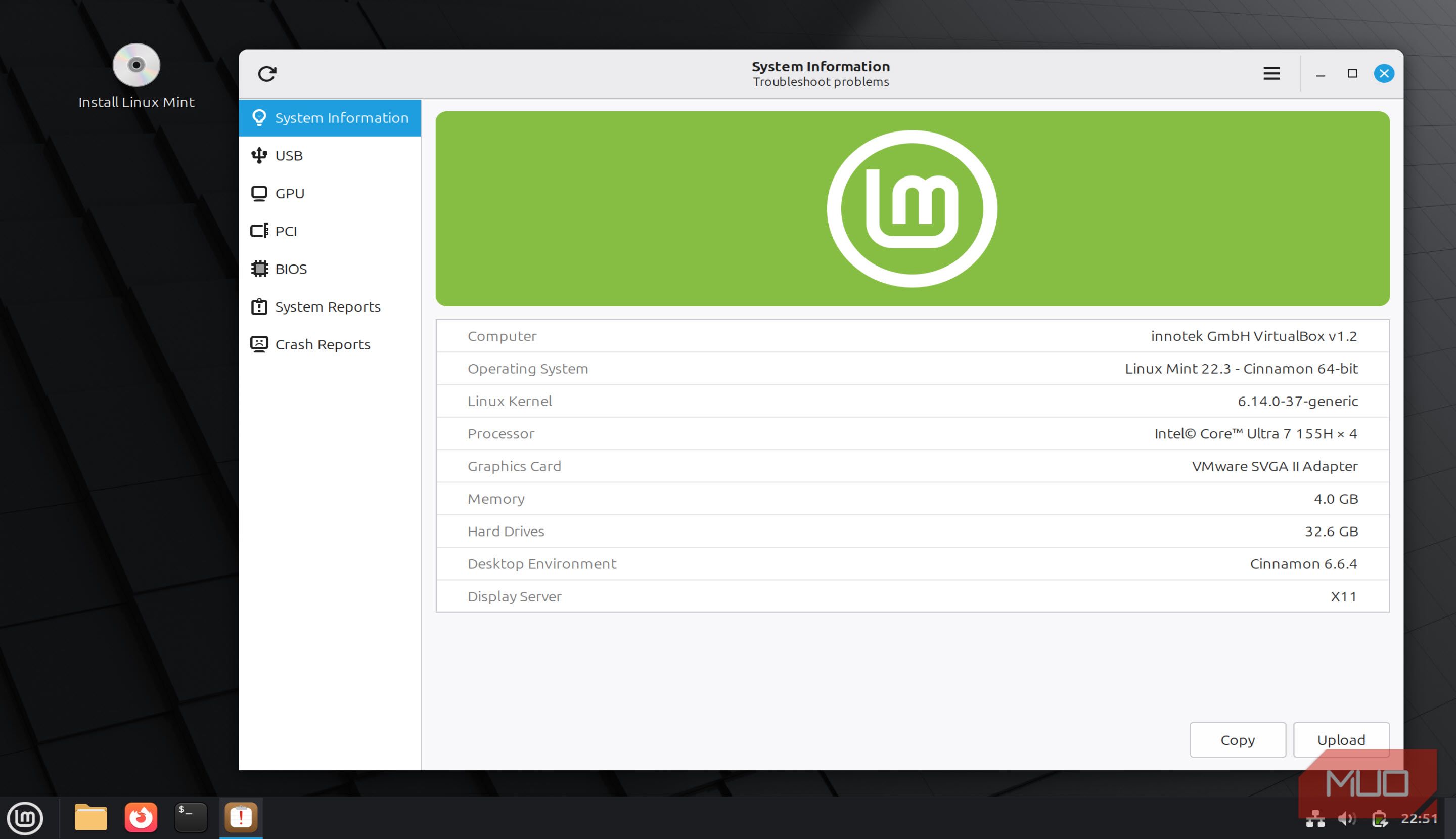The height and width of the screenshot is (839, 1456).
Task: Open System Reports in the sidebar
Action: tap(330, 306)
